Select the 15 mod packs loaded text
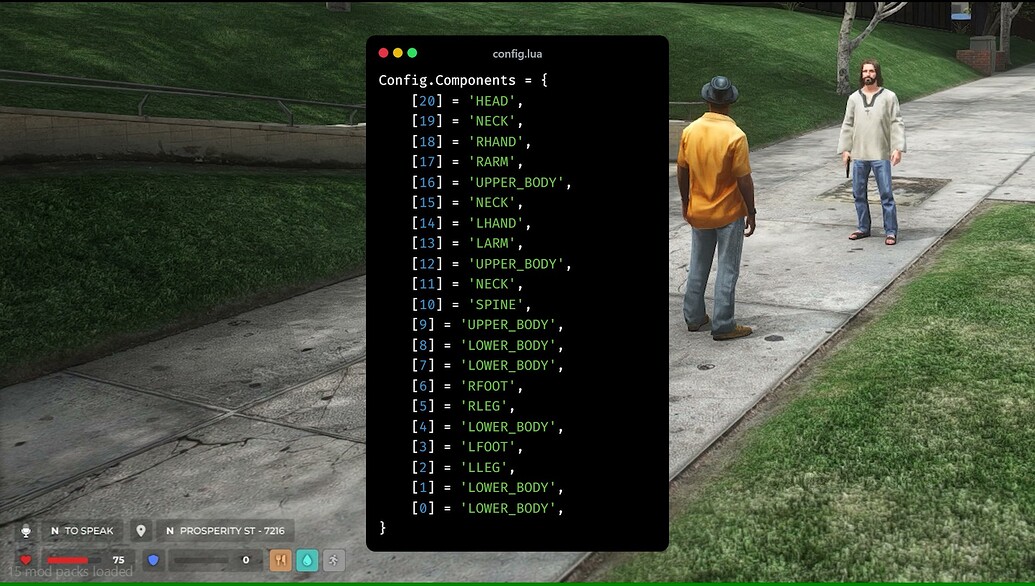 coord(69,571)
